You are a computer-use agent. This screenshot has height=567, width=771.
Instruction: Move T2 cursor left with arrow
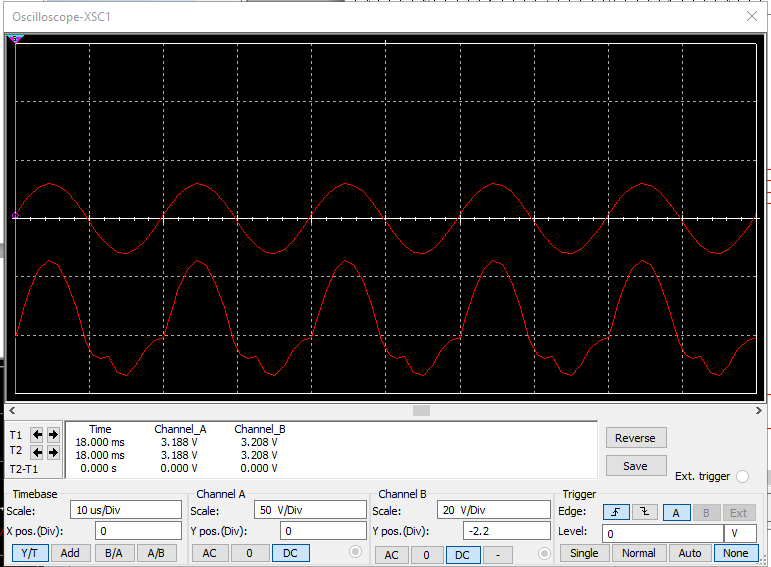(37, 452)
